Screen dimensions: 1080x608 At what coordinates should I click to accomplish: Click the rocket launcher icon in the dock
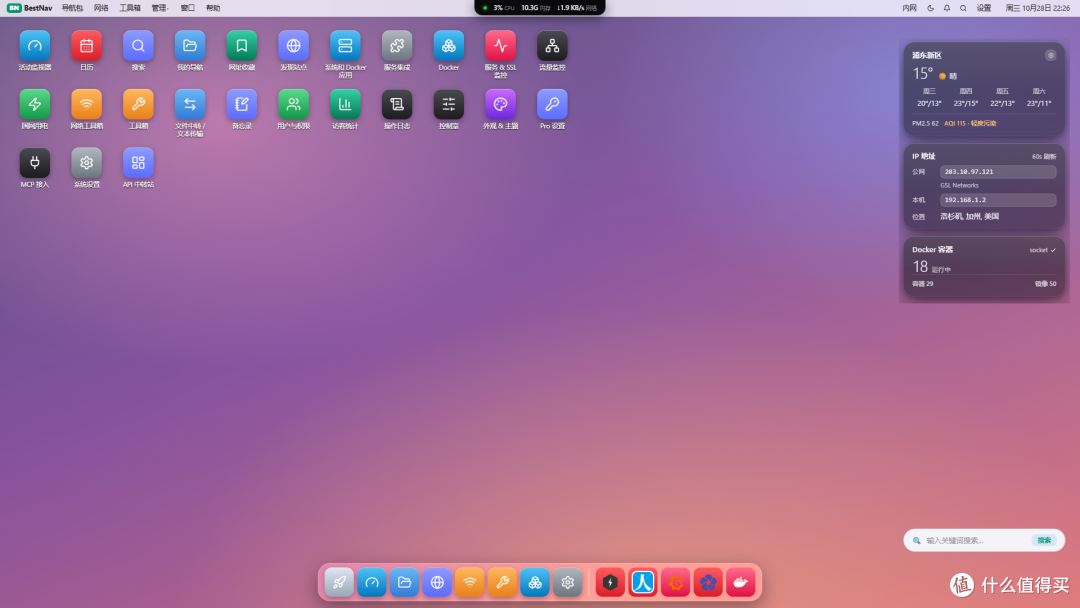(x=339, y=583)
